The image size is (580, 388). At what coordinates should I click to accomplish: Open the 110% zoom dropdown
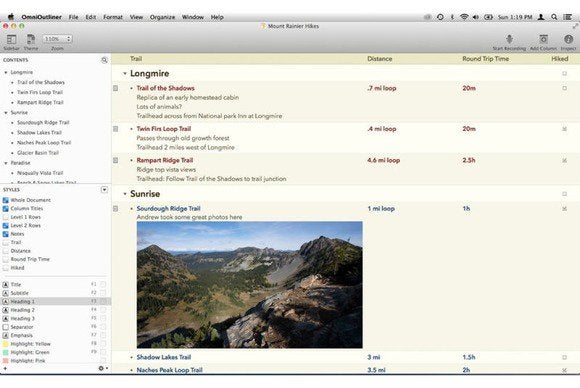[x=57, y=39]
